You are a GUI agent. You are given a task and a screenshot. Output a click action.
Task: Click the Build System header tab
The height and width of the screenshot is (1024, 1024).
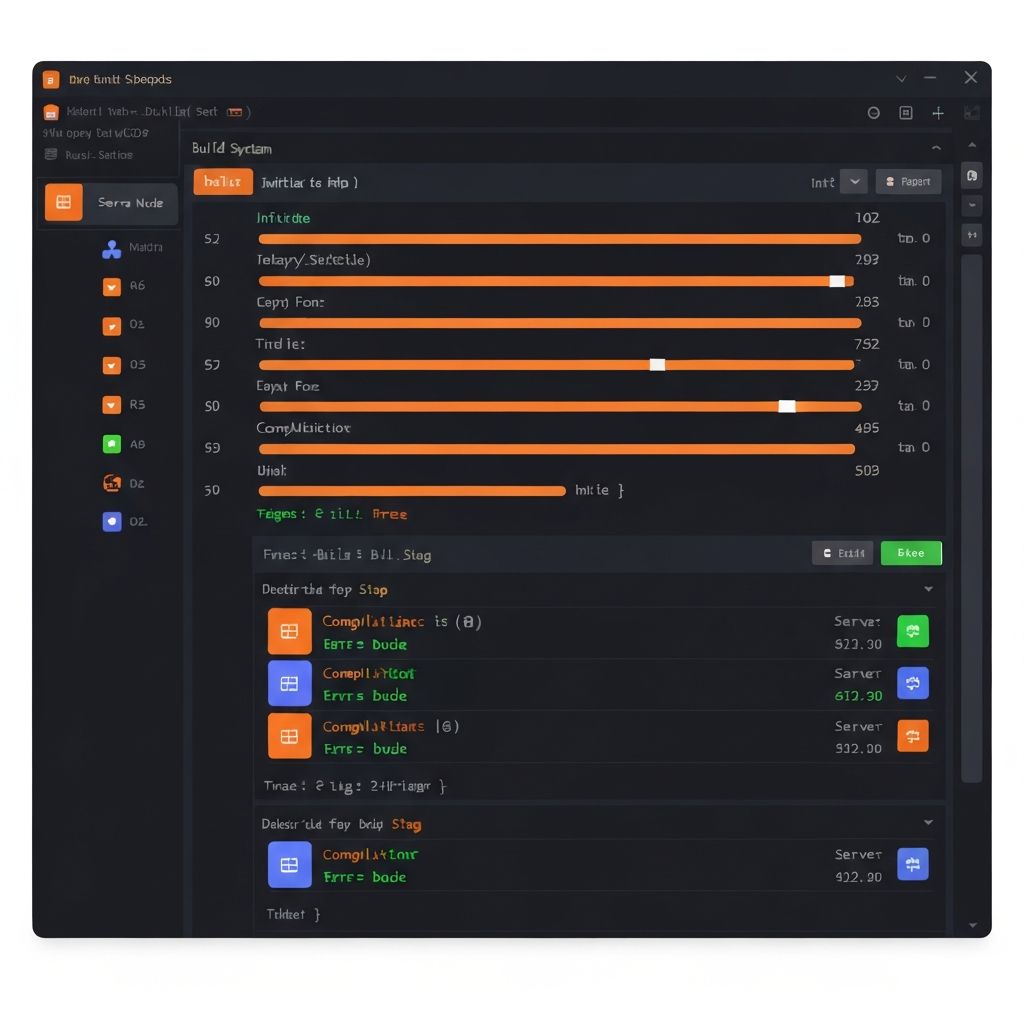pos(232,147)
